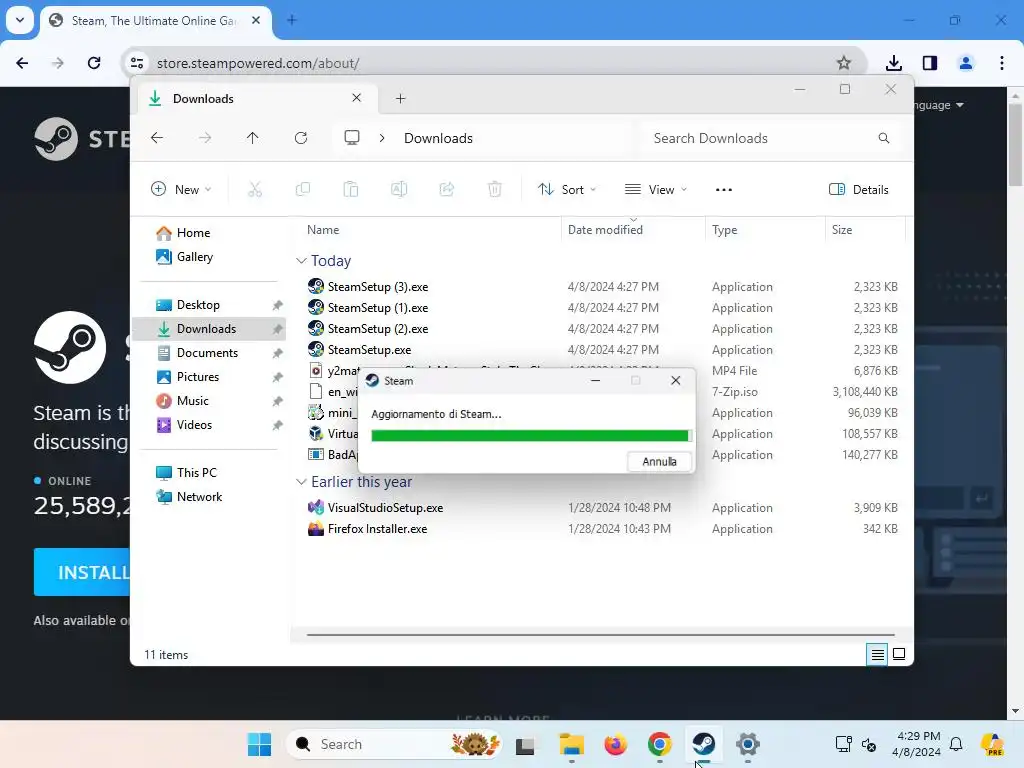The height and width of the screenshot is (768, 1024).
Task: Switch to details list view icon
Action: tap(878, 654)
